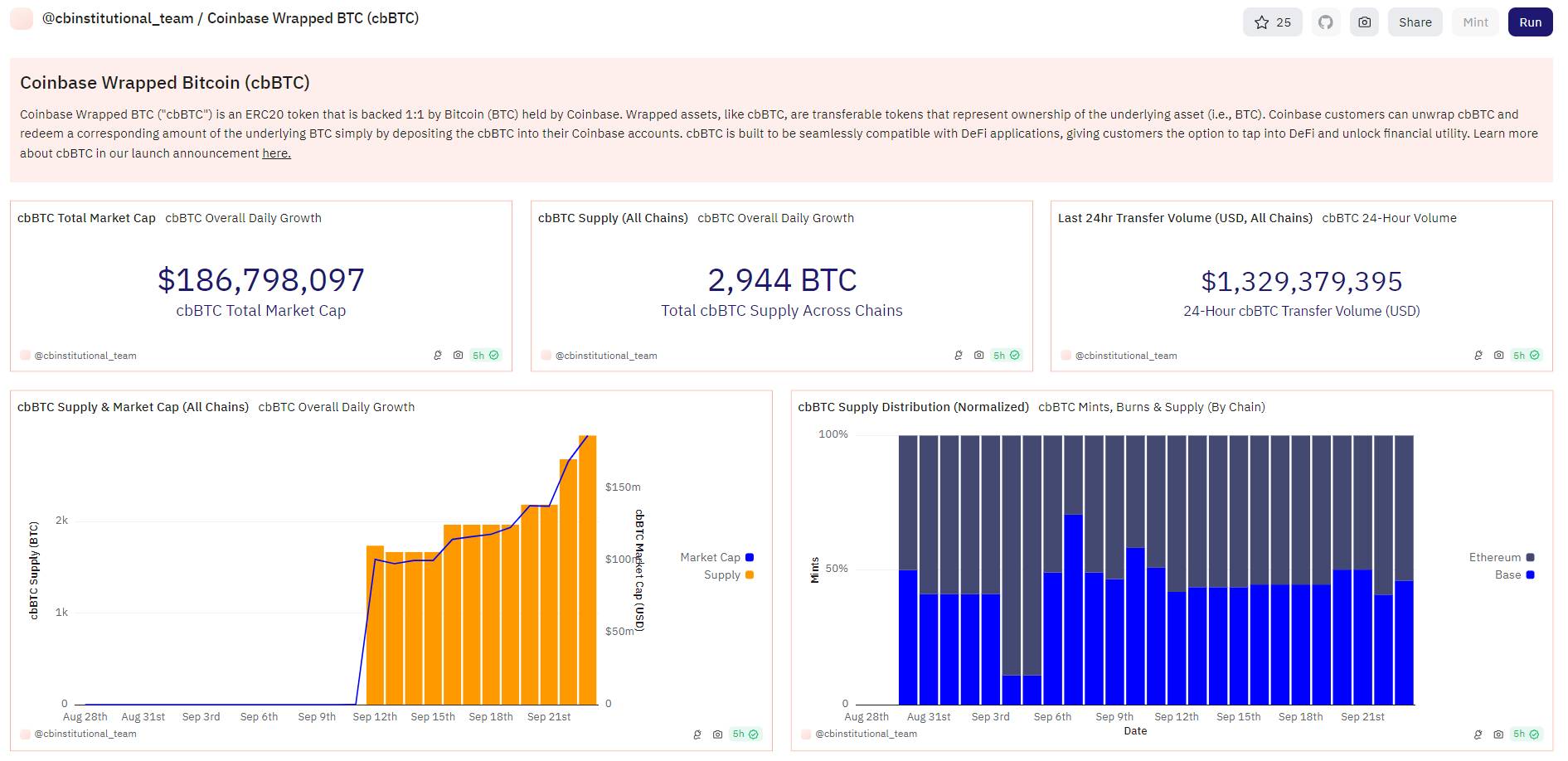
Task: Open the 'cbBTC Total Market Cap' card title
Action: tap(86, 218)
